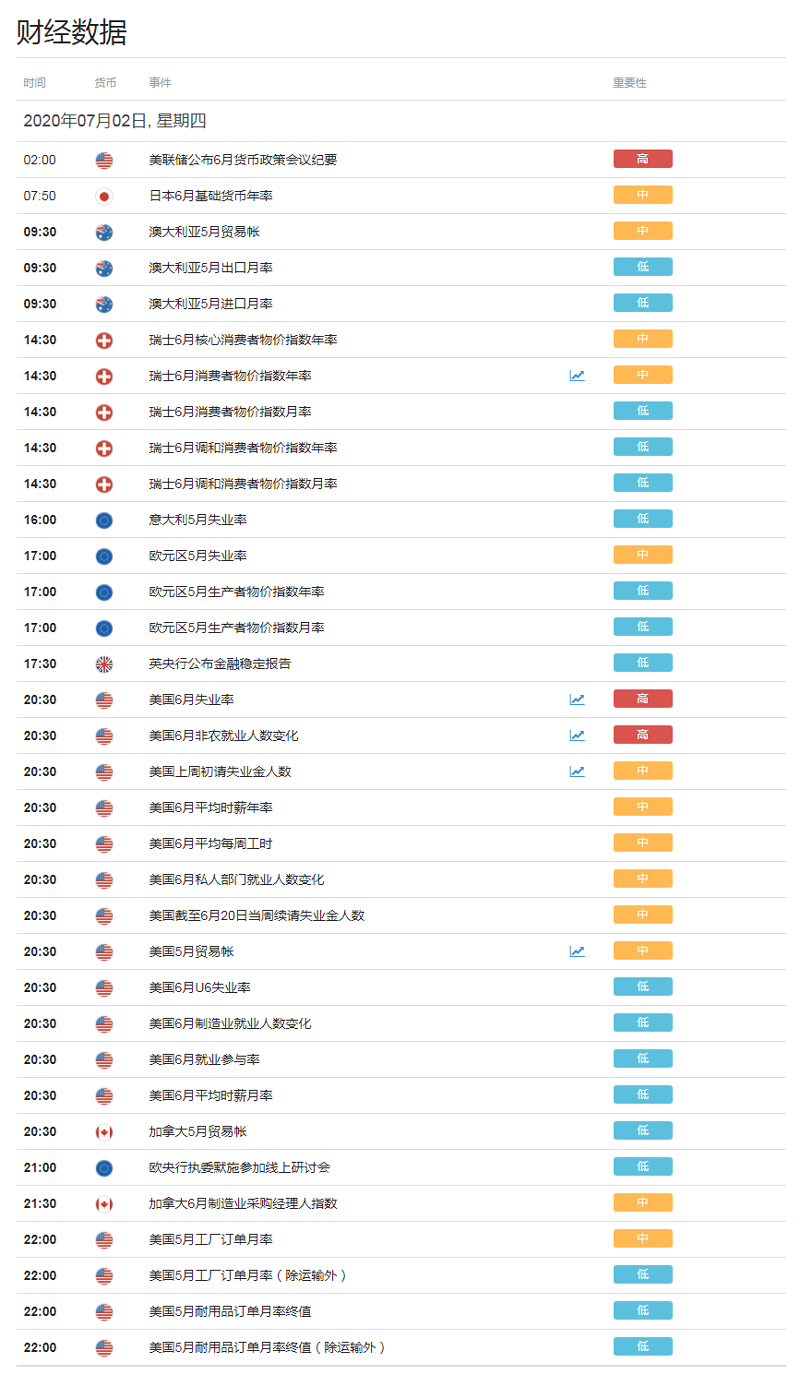The image size is (800, 1375).
Task: Open chart icon for 瑞士6月消费者物价指数年率
Action: point(577,376)
